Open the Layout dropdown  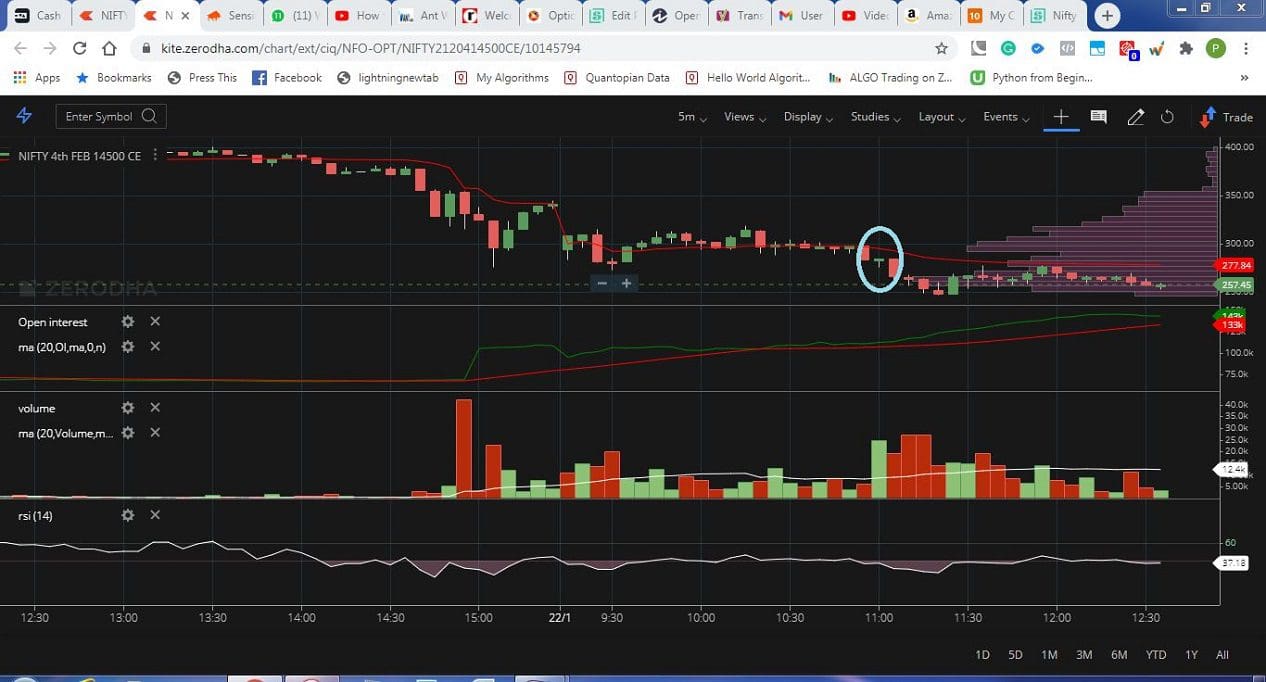pyautogui.click(x=938, y=117)
